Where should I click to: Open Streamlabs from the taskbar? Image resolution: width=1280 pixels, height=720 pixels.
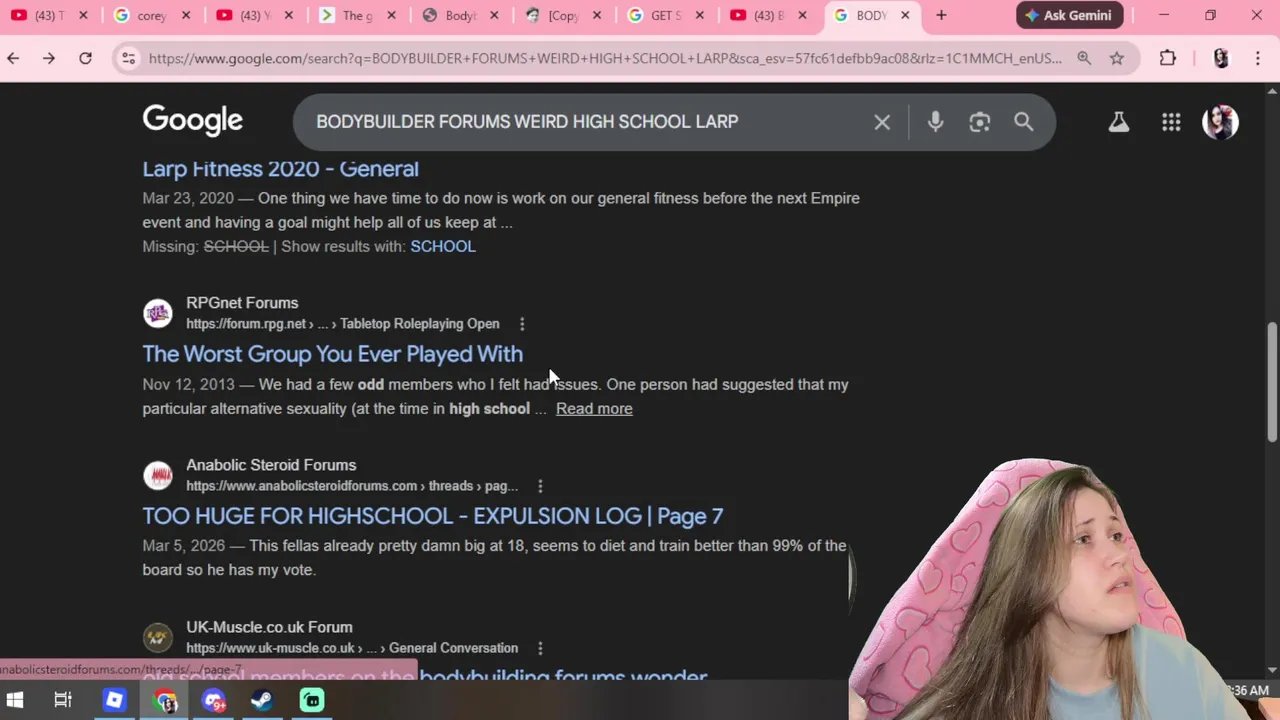(312, 700)
